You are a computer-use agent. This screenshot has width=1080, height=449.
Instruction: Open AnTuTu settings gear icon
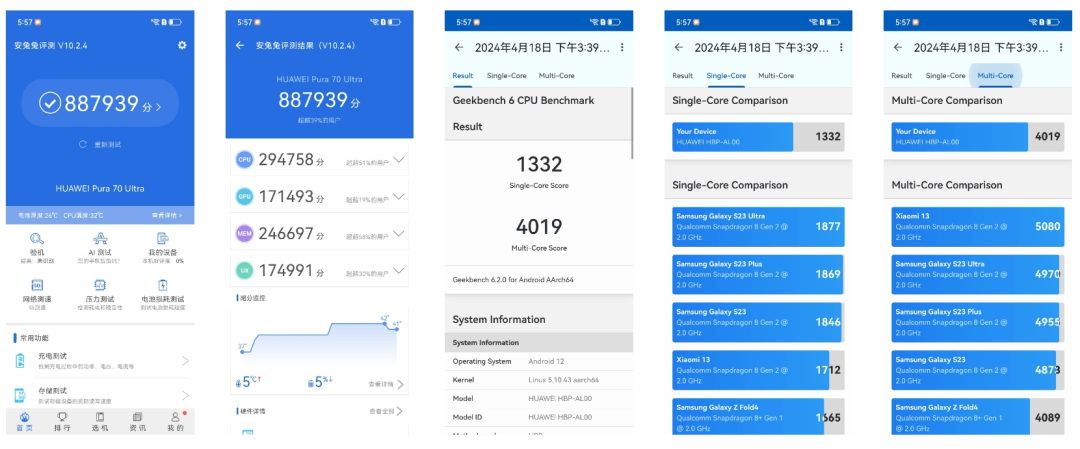pyautogui.click(x=182, y=45)
